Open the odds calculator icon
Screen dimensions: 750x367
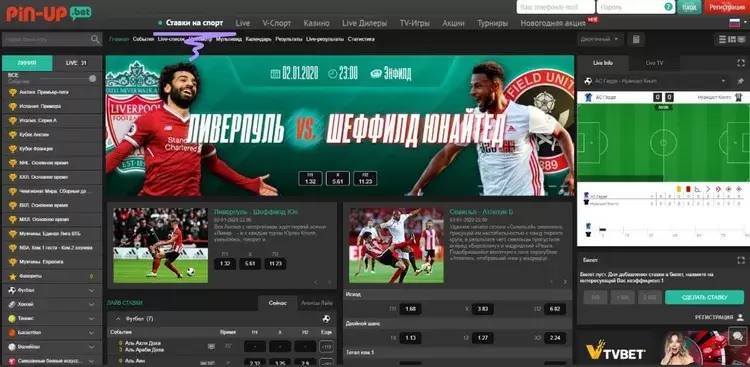coord(636,39)
